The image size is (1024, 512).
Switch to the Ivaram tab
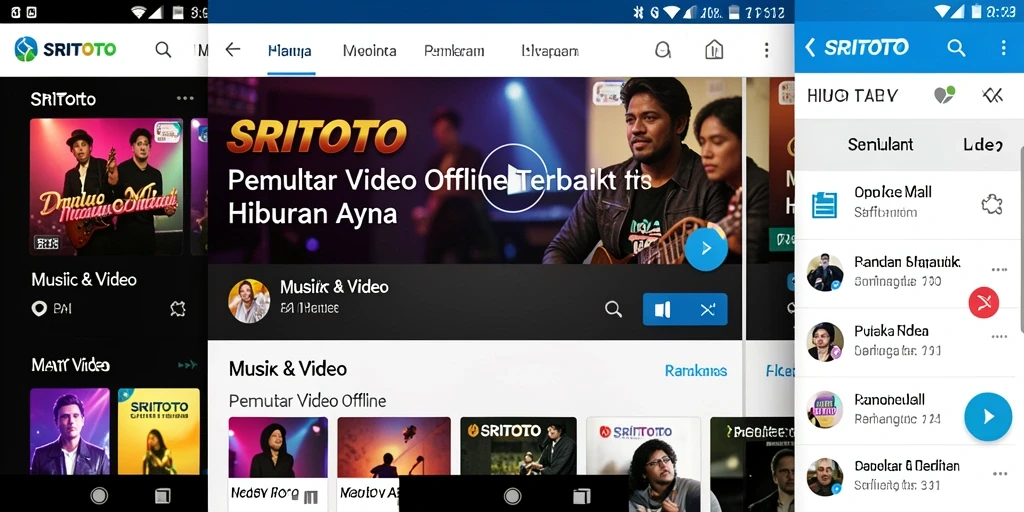pos(550,51)
